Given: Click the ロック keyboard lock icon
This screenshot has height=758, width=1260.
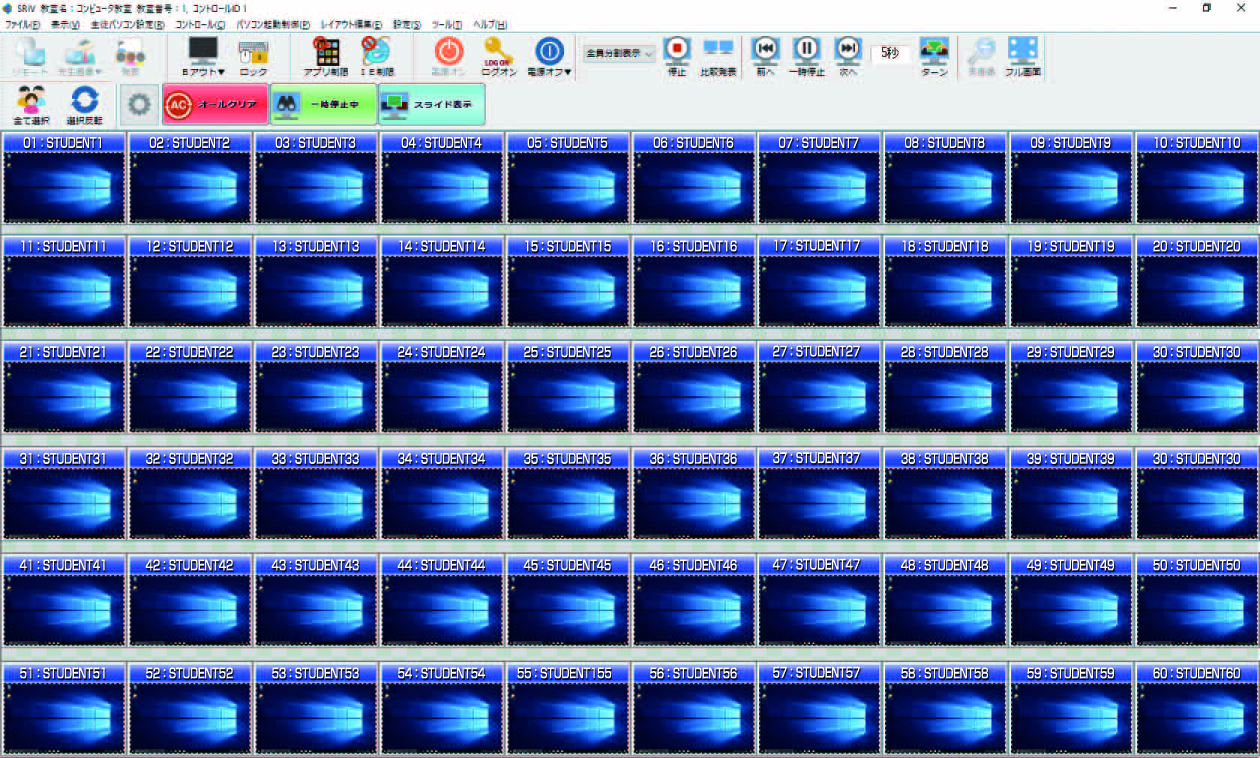Looking at the screenshot, I should [x=253, y=57].
